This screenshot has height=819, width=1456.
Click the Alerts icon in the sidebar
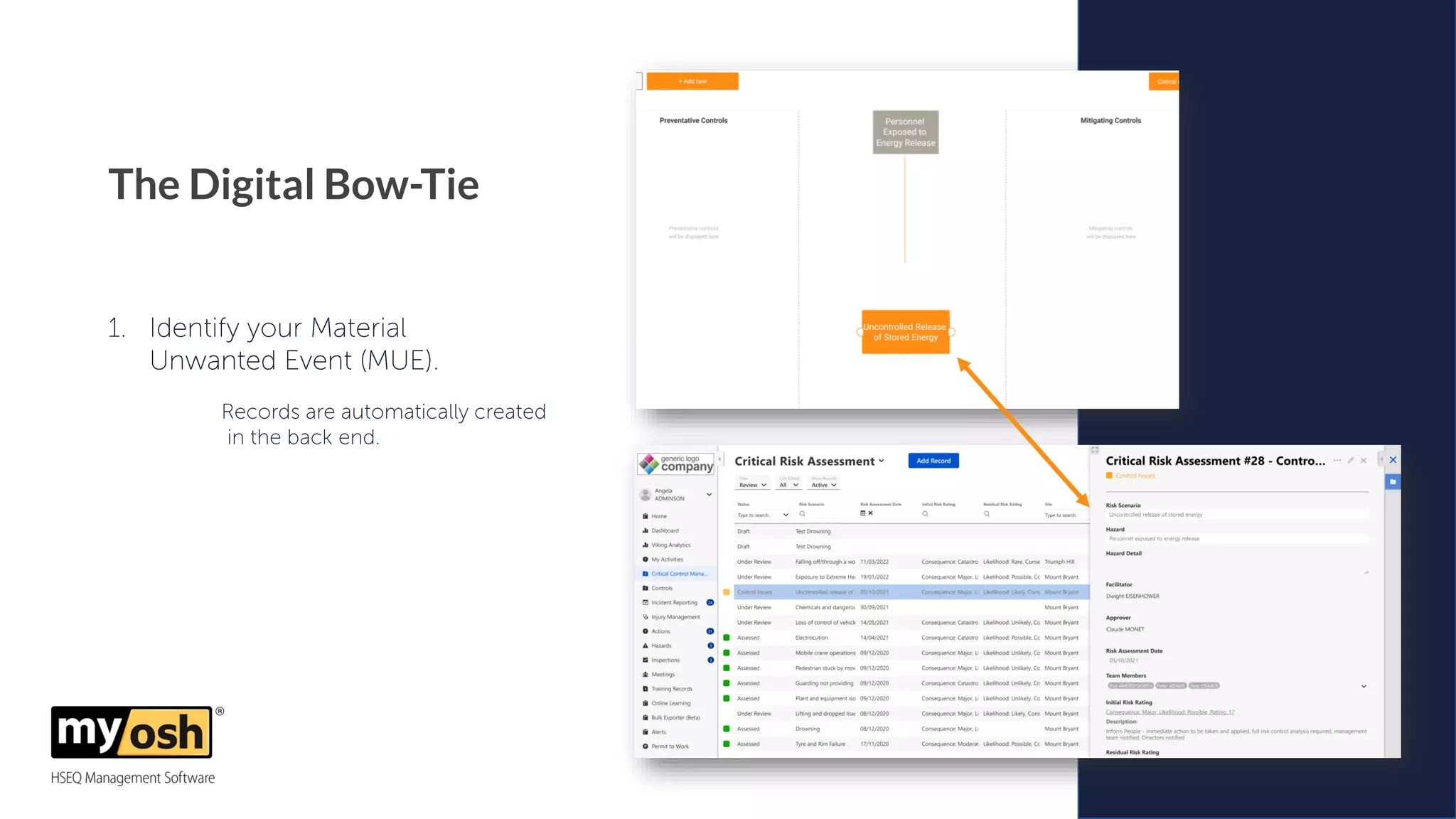(646, 732)
